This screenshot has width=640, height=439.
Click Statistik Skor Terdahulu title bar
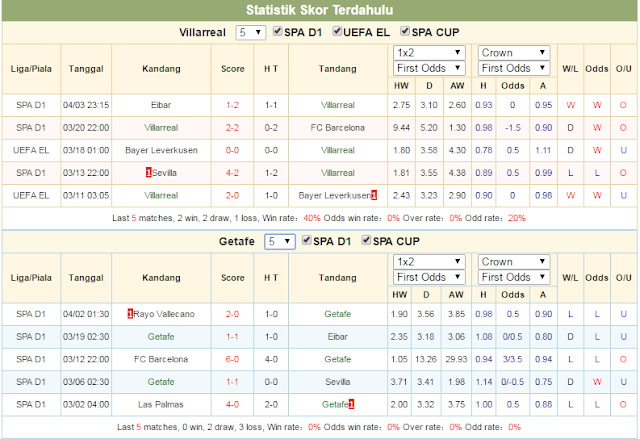tap(320, 10)
